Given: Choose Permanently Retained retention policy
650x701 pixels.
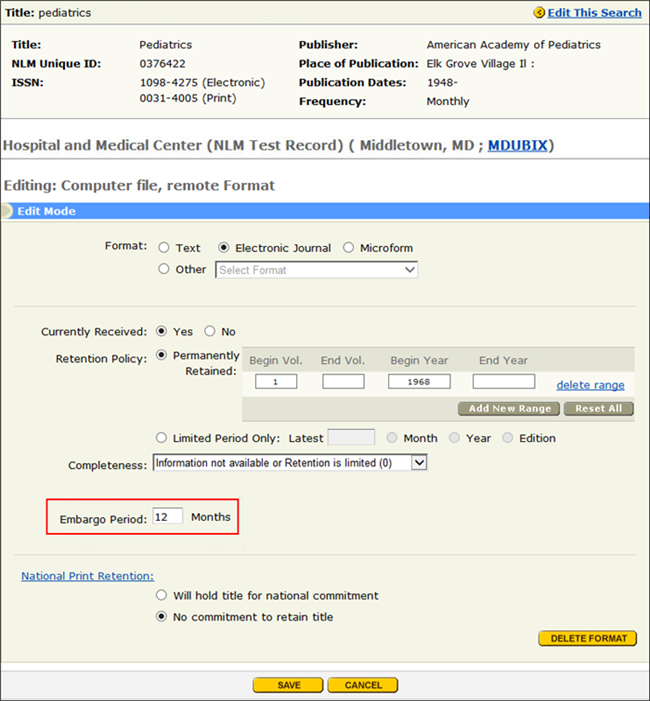Looking at the screenshot, I should coord(161,355).
